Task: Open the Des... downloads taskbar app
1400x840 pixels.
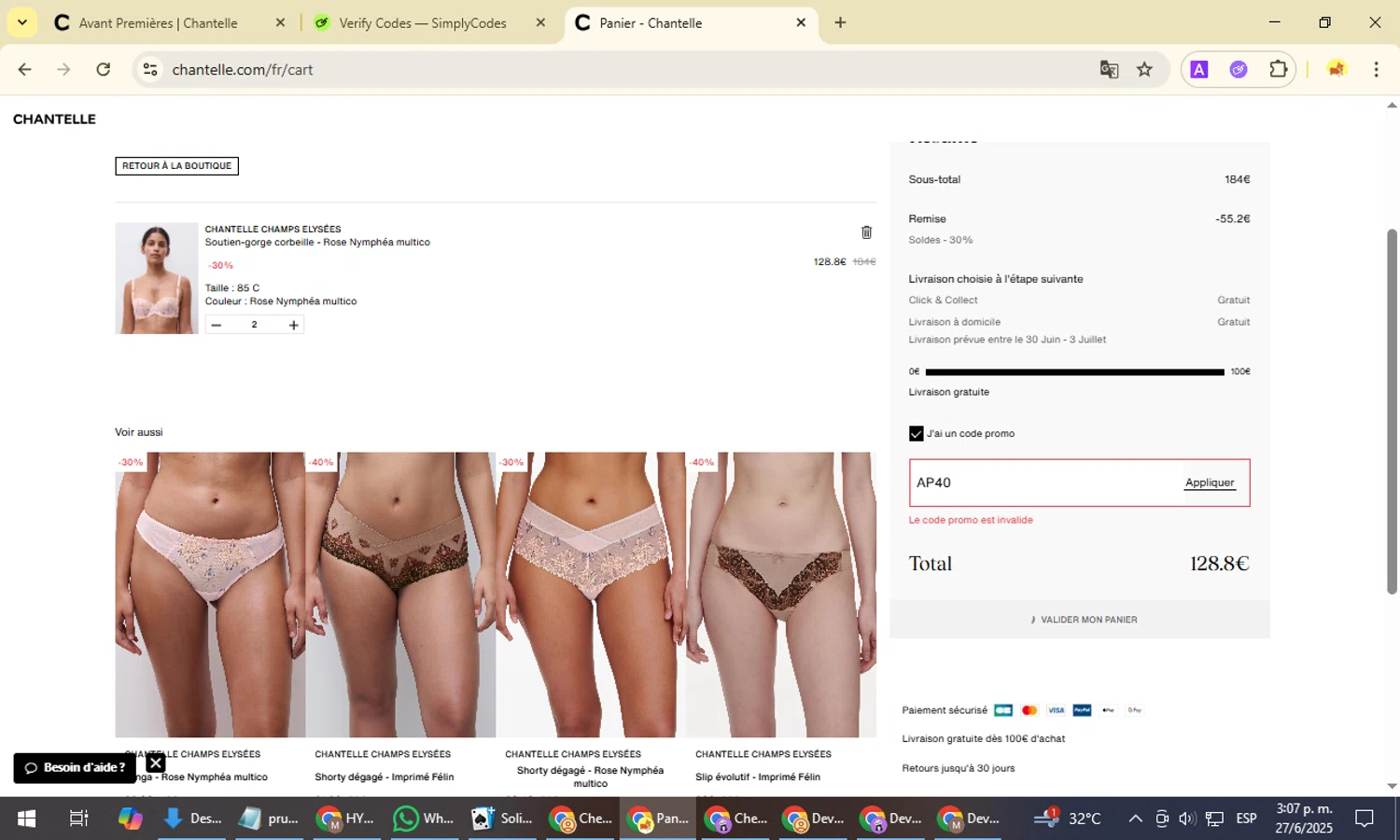Action: [192, 819]
